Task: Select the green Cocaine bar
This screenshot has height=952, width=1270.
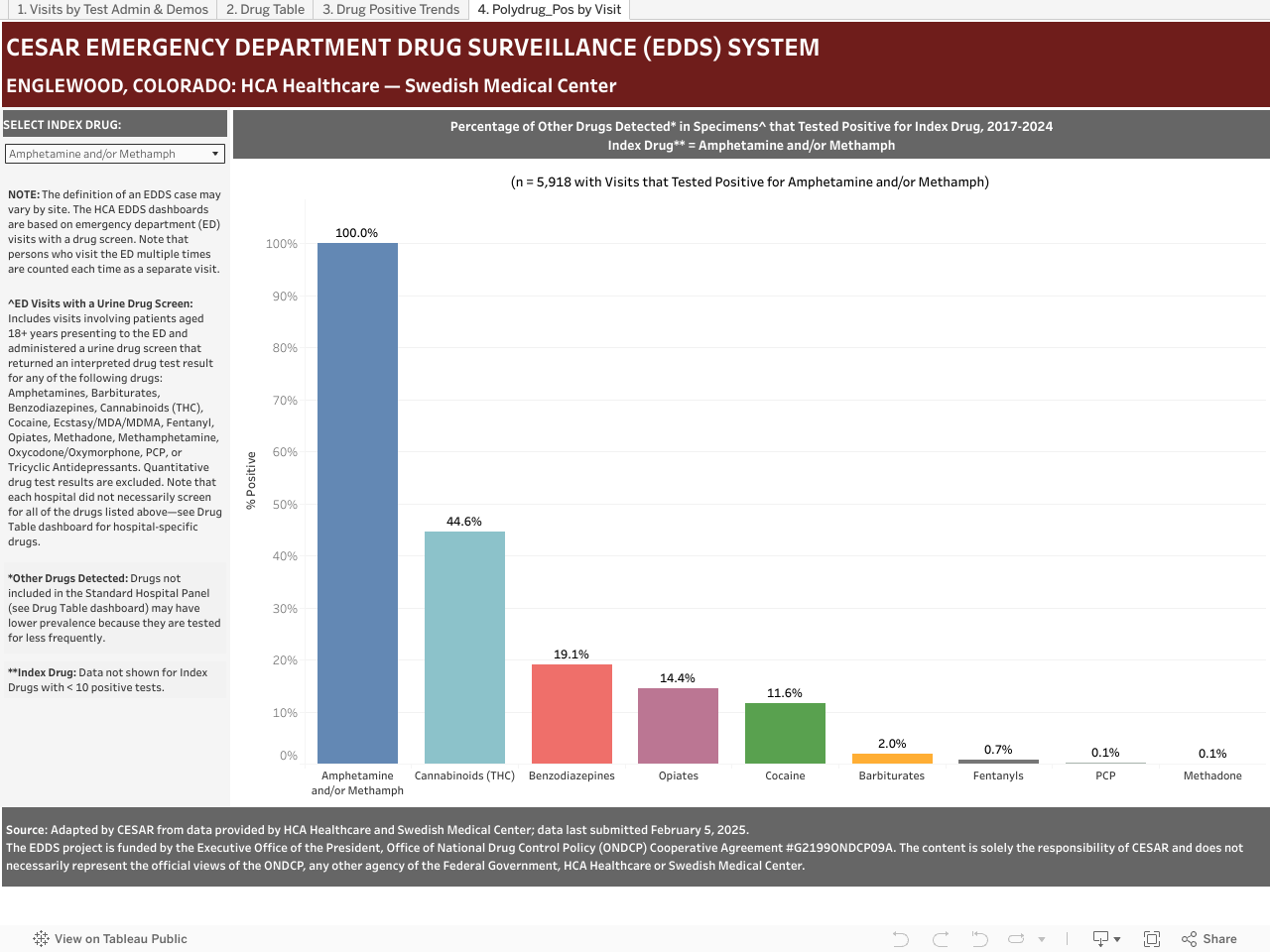Action: (x=785, y=733)
